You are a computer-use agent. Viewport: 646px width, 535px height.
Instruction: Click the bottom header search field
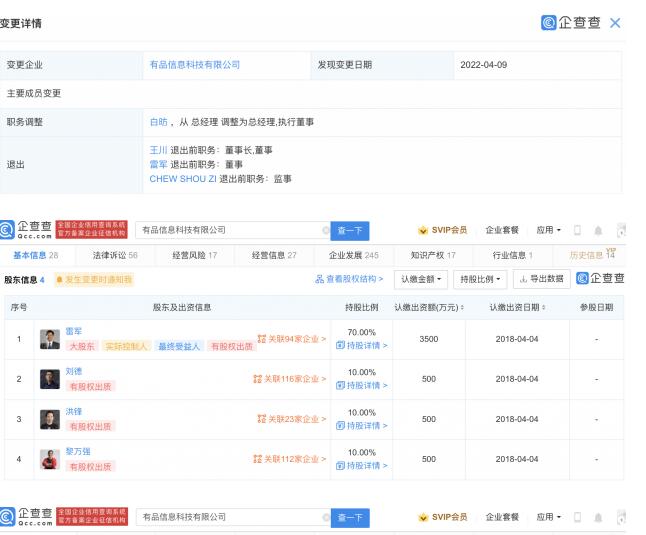[x=233, y=517]
